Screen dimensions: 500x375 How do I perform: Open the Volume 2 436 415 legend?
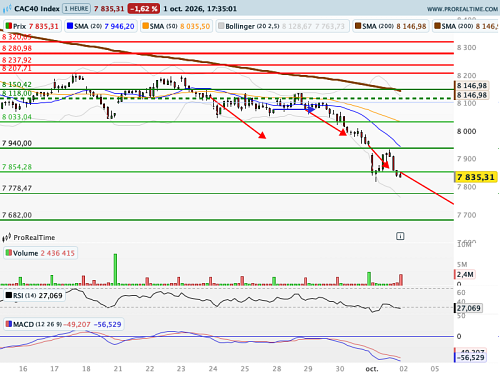click(40, 253)
